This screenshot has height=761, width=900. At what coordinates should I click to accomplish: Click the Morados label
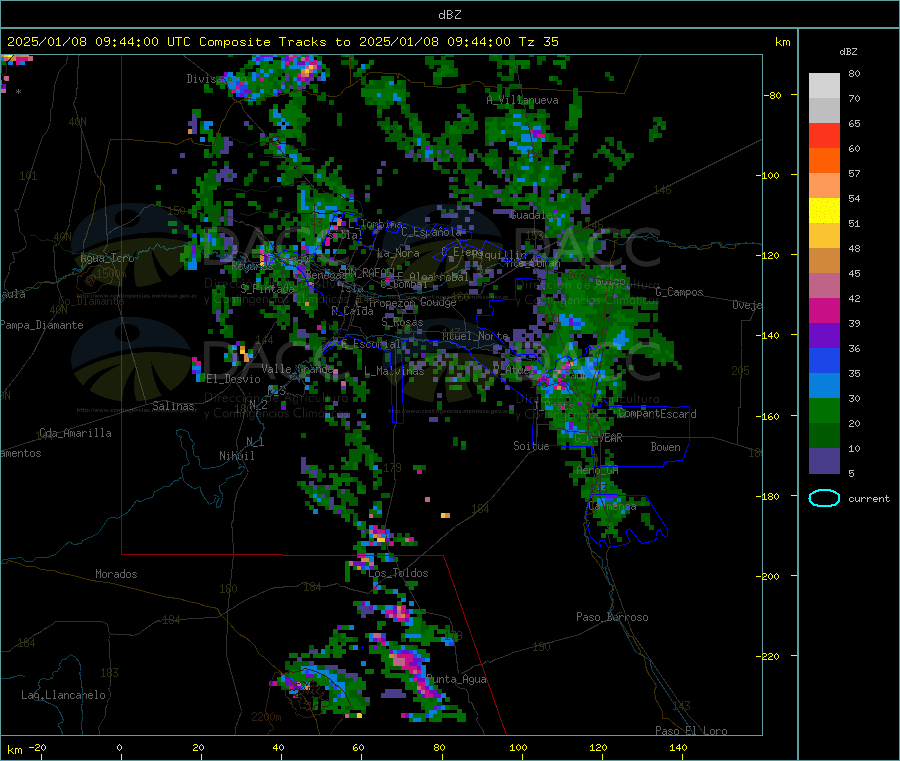(x=116, y=574)
